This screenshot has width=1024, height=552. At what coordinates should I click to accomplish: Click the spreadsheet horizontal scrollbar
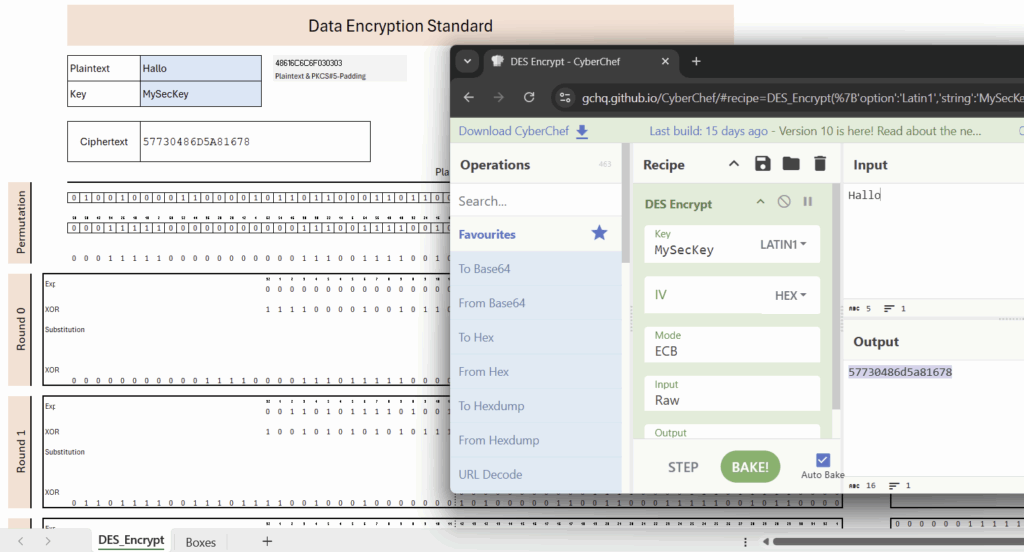899,541
